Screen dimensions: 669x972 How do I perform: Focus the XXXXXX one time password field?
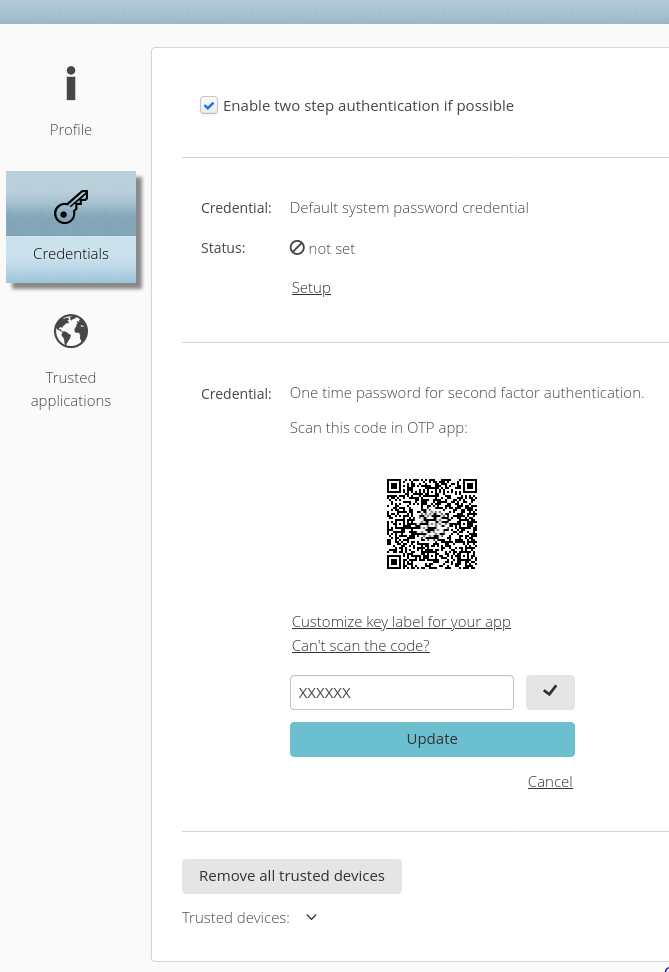[x=401, y=692]
